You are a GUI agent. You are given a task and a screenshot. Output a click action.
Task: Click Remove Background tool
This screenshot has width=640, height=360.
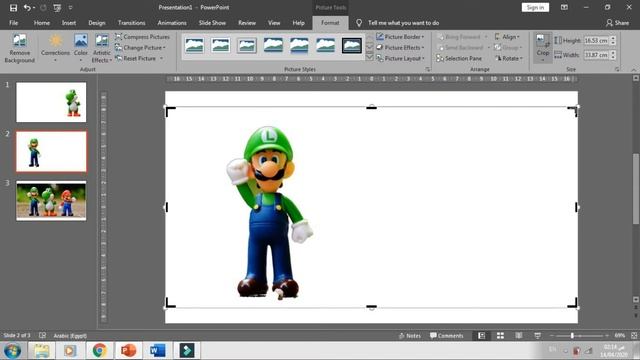click(20, 49)
